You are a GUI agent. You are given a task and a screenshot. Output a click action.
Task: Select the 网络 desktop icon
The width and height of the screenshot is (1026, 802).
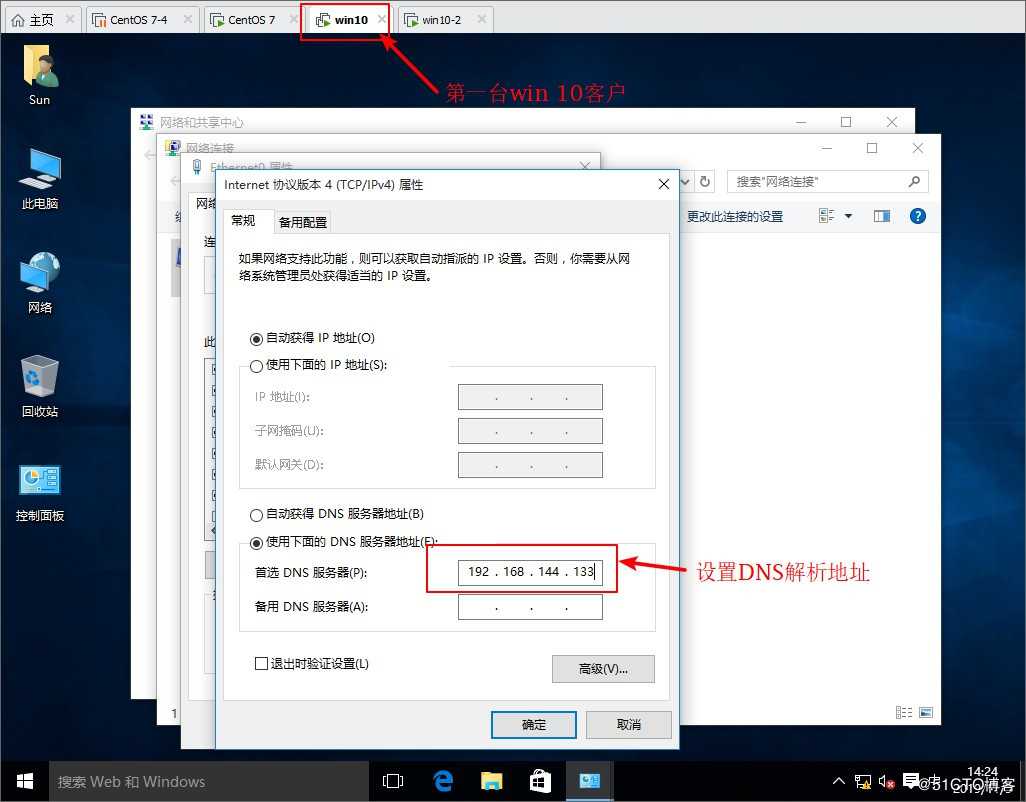click(x=40, y=282)
